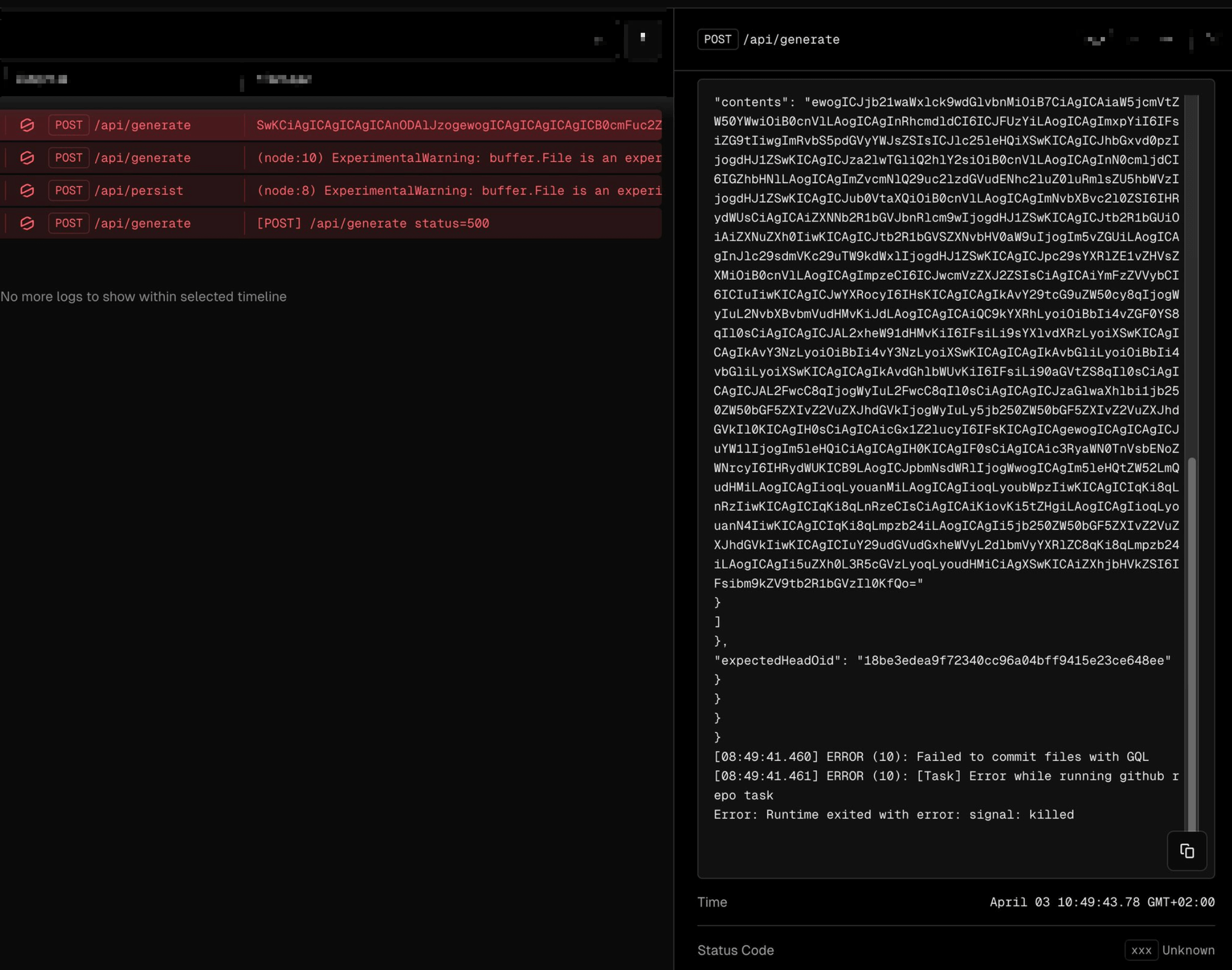The height and width of the screenshot is (970, 1232).
Task: Click /api/generate title in the detail header
Action: (x=791, y=39)
